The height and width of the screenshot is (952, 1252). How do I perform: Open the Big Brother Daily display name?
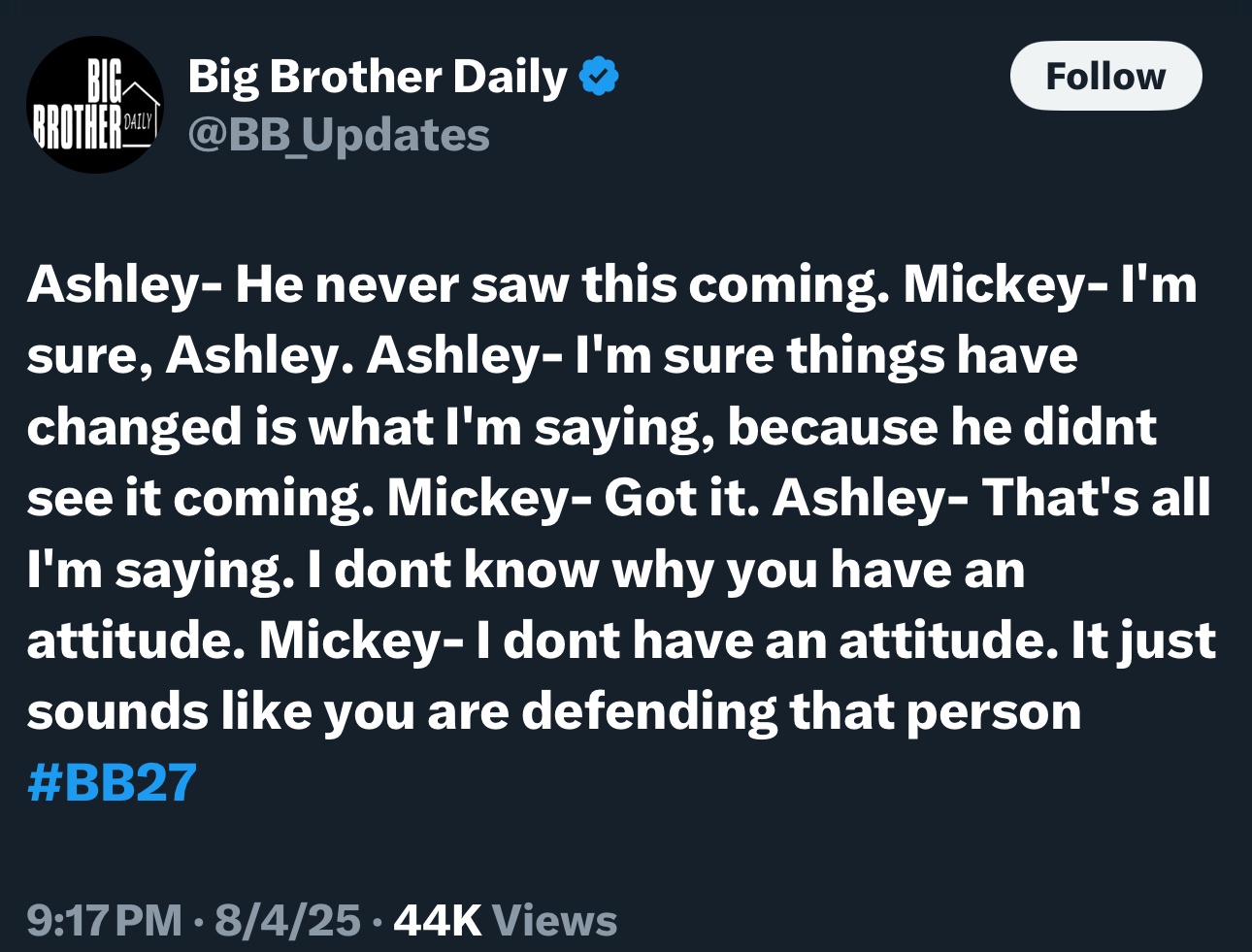378,77
